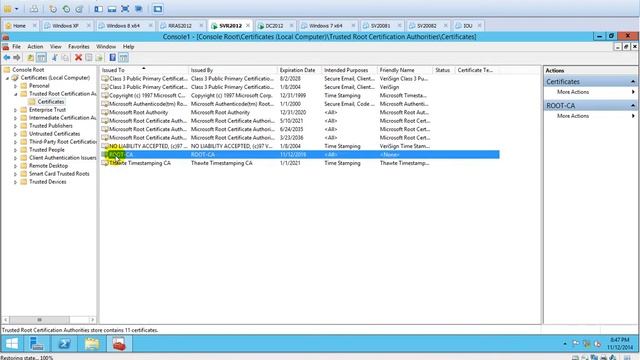Click the MMC Forward arrow icon

[x=17, y=58]
